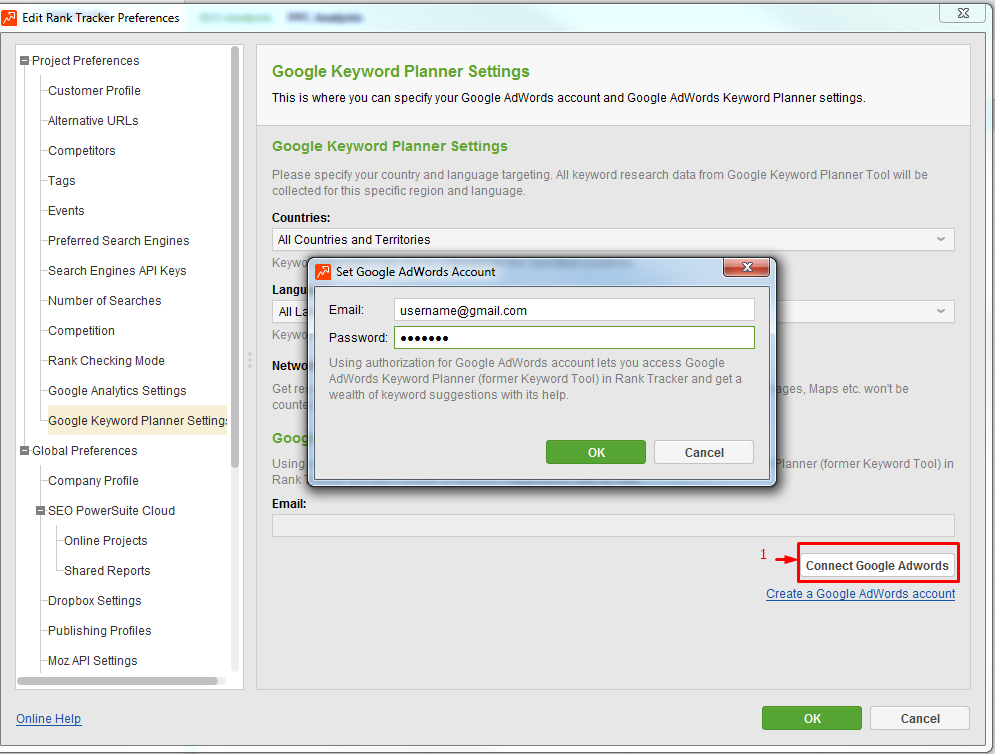Open Company Profile settings
The image size is (995, 754).
(x=93, y=481)
